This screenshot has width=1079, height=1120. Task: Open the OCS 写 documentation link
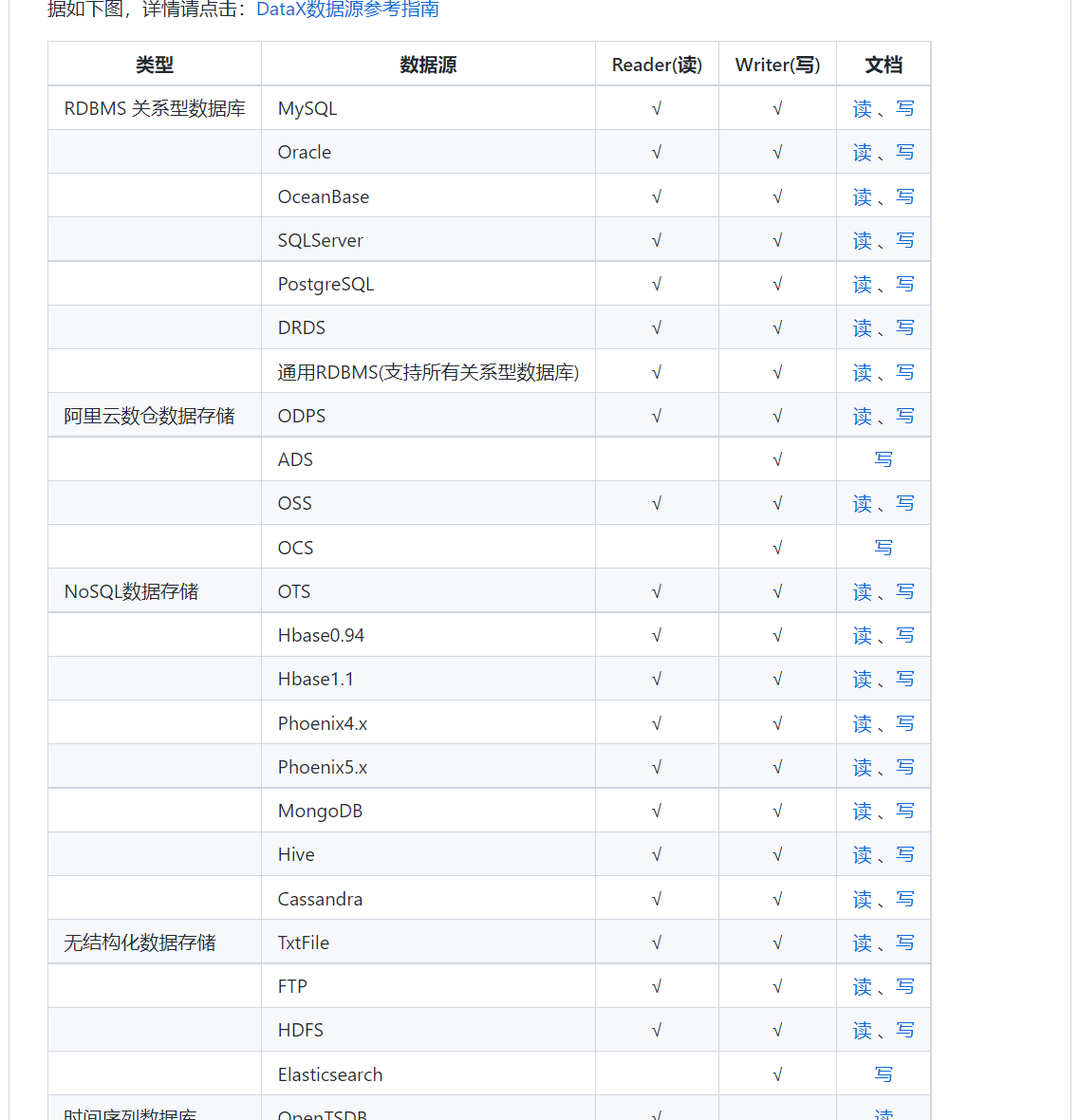point(884,548)
